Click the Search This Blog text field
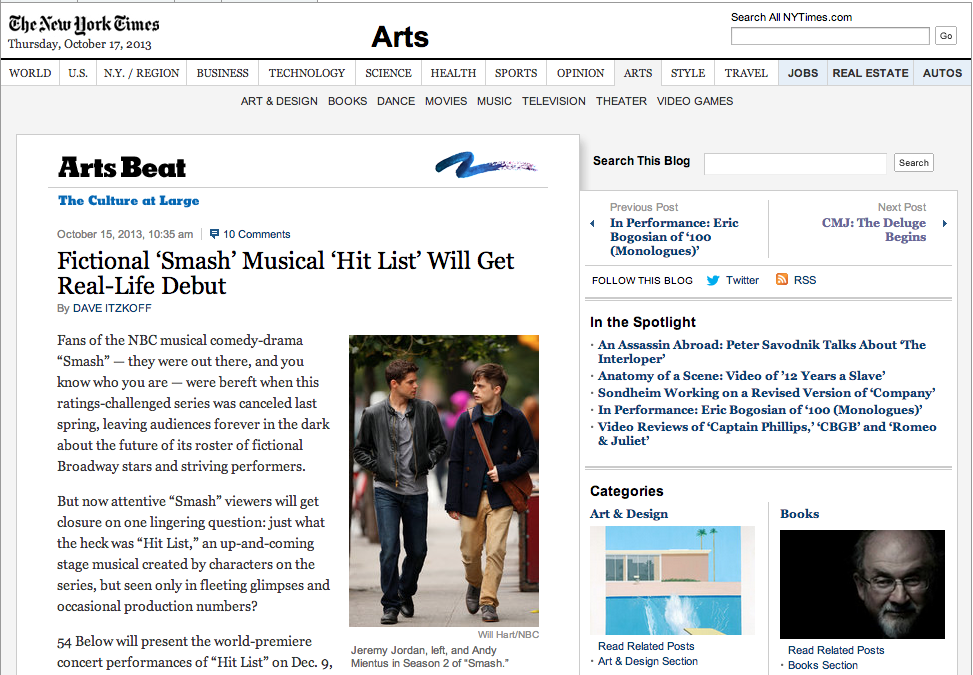Image resolution: width=973 pixels, height=675 pixels. click(795, 163)
